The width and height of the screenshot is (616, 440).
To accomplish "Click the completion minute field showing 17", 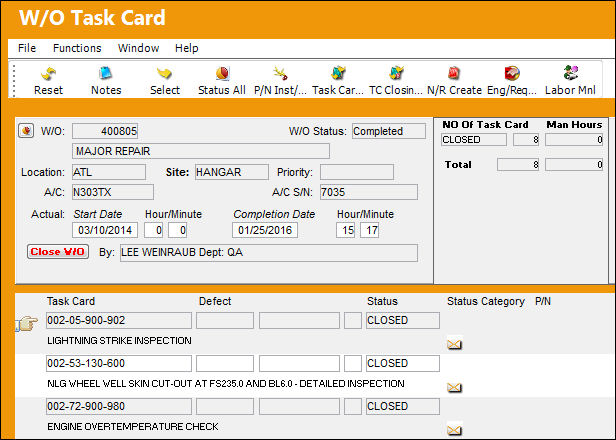I will pos(369,230).
